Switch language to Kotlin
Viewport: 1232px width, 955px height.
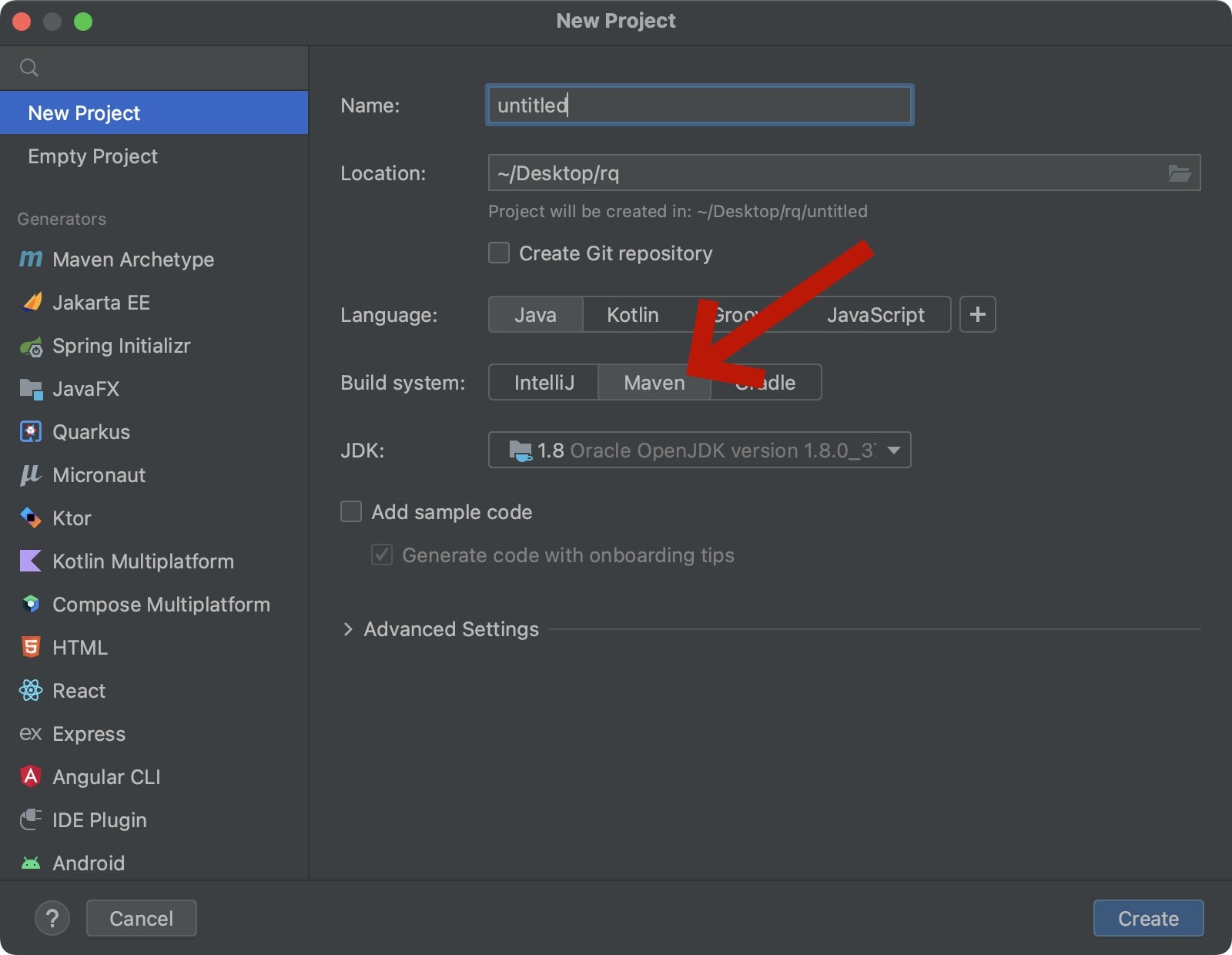pos(632,315)
